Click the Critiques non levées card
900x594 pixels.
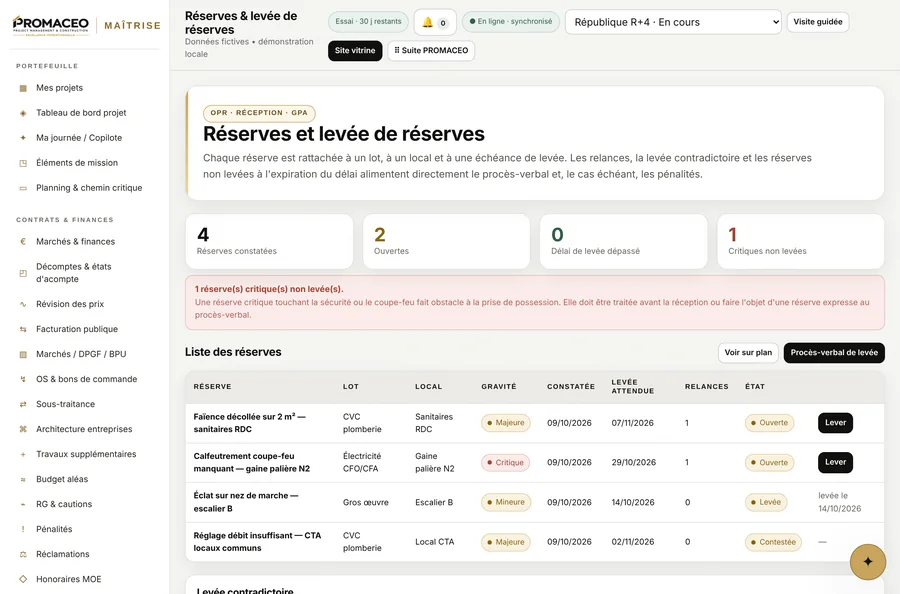pyautogui.click(x=801, y=242)
